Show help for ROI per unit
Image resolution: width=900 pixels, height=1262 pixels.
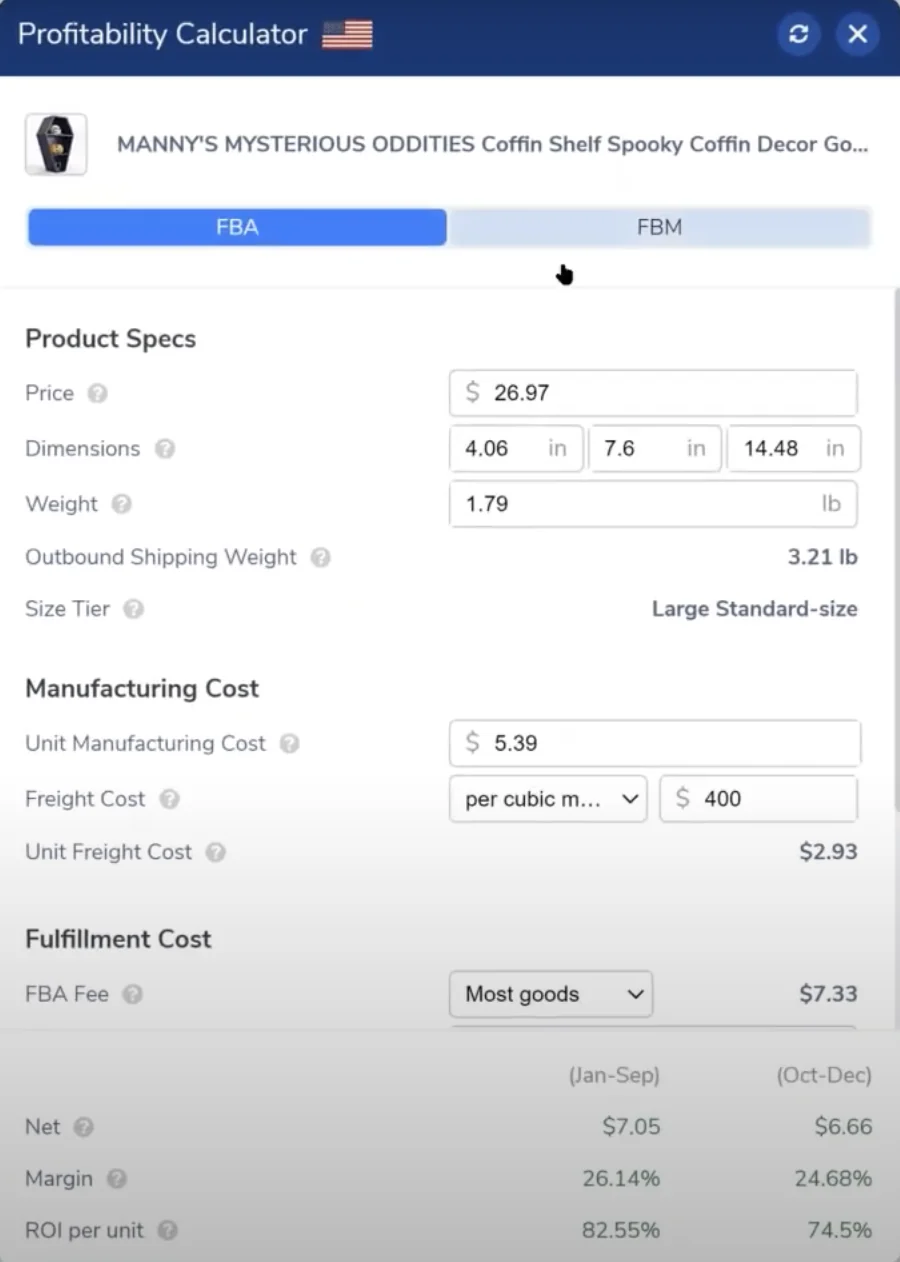coord(167,1230)
